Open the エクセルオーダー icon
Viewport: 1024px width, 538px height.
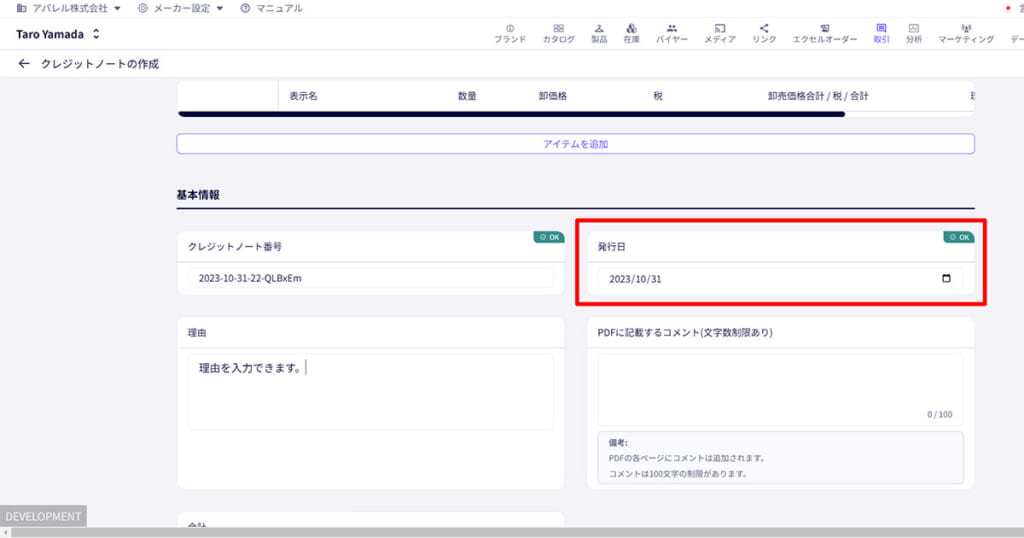pos(824,33)
